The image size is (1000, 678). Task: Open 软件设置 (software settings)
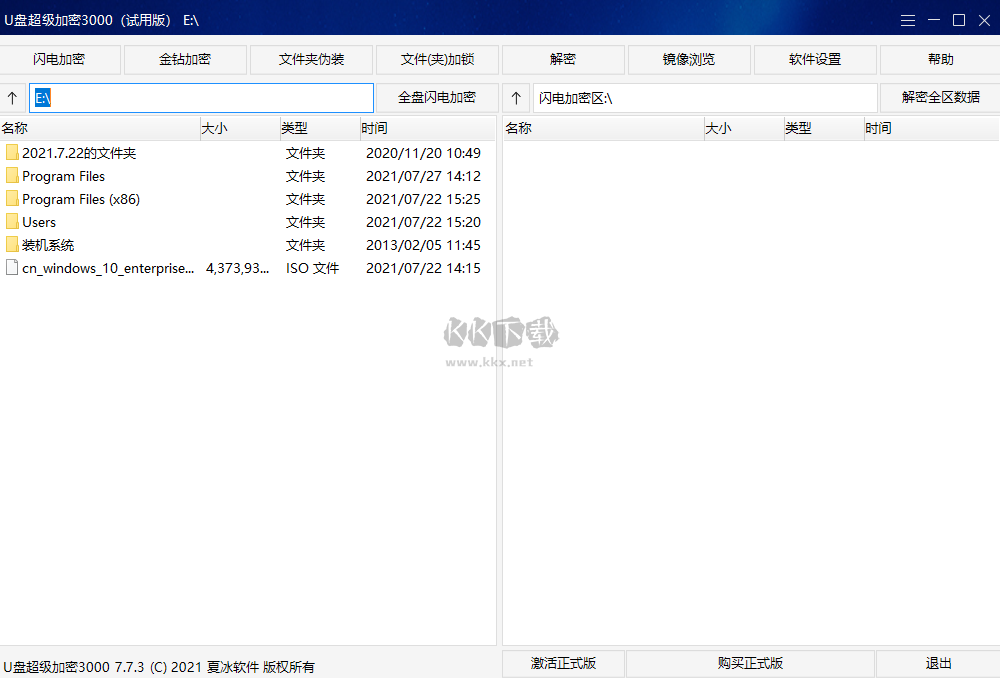click(814, 59)
